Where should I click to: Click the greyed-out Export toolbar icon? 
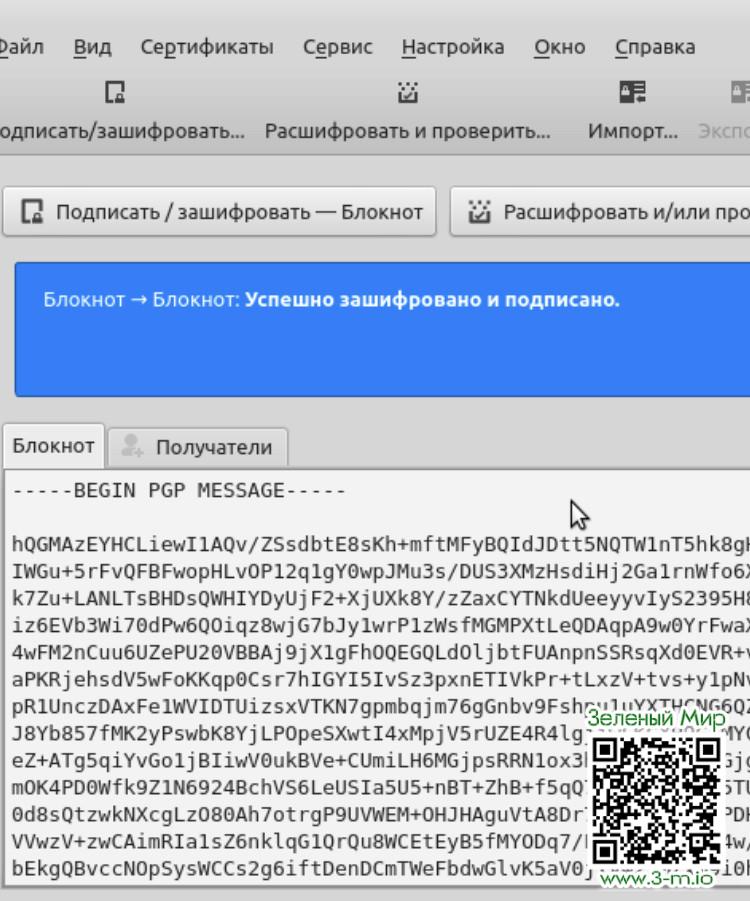[738, 94]
